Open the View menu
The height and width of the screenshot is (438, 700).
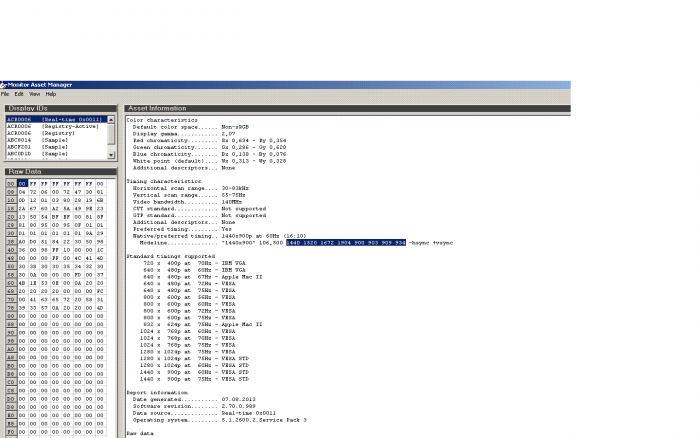tap(34, 94)
